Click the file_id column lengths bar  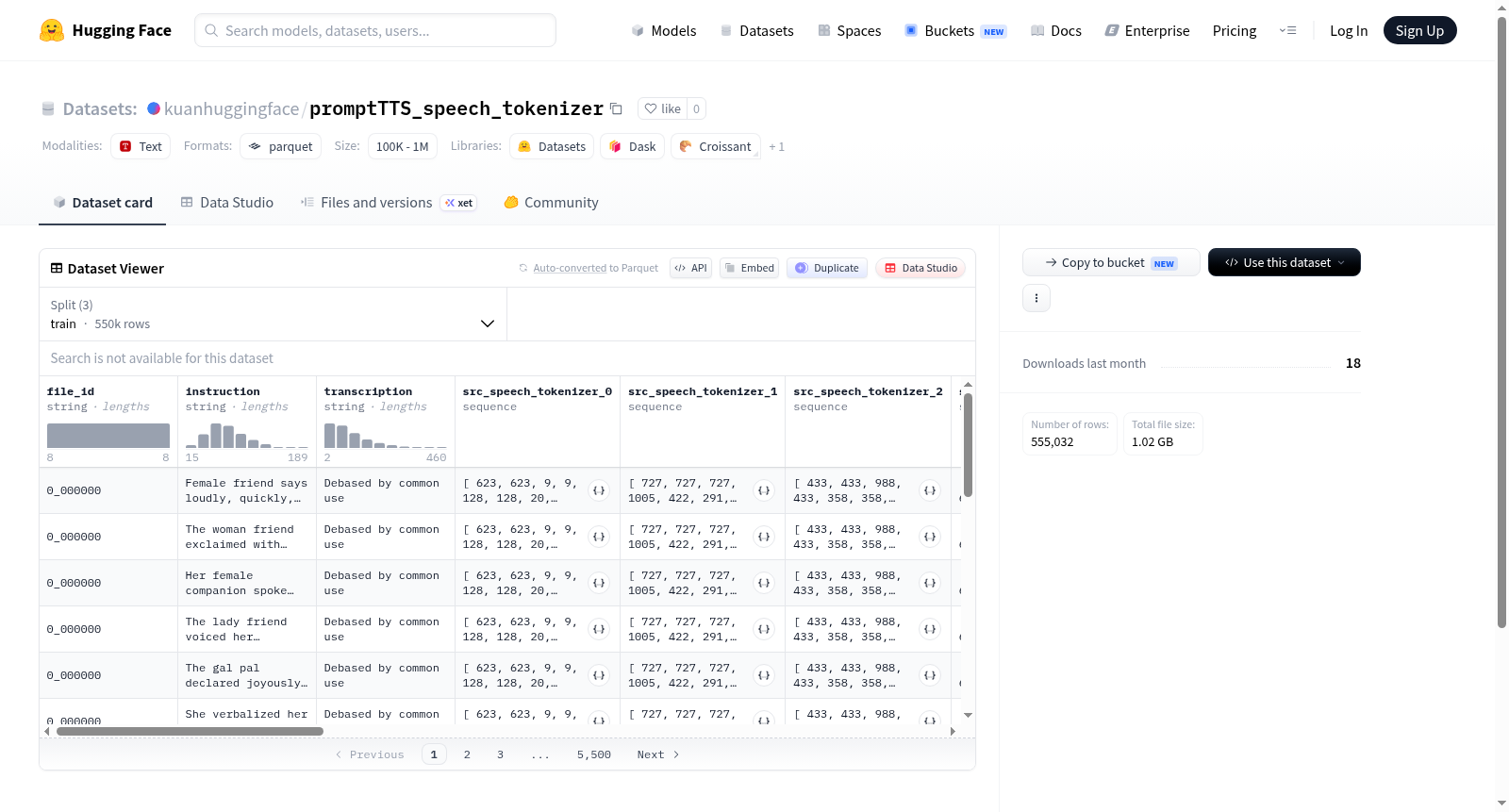108,435
